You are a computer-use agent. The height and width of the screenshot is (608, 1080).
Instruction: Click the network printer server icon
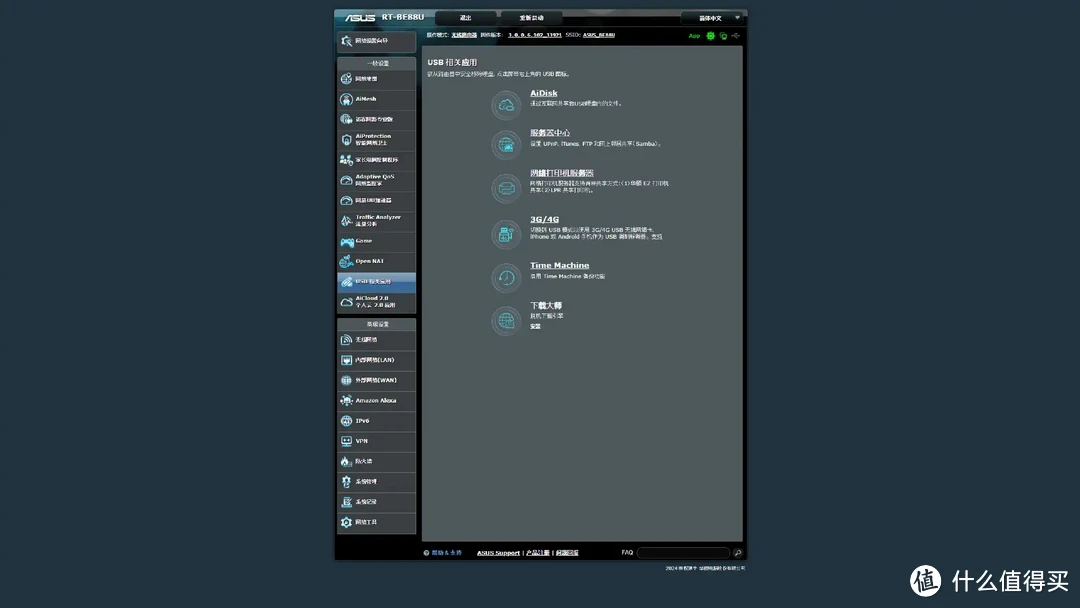(506, 189)
